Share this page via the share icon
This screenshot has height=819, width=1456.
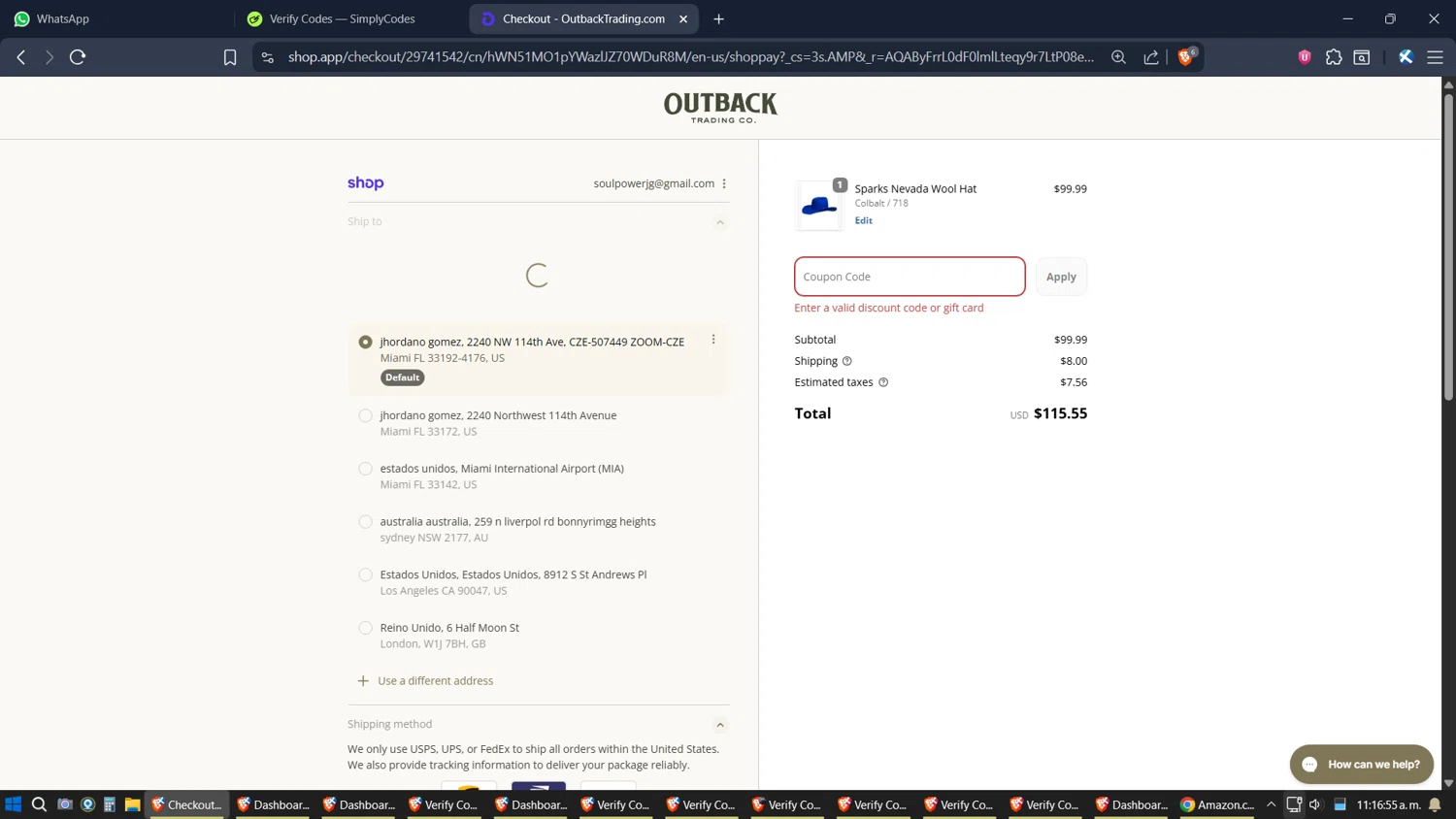pos(1151,57)
